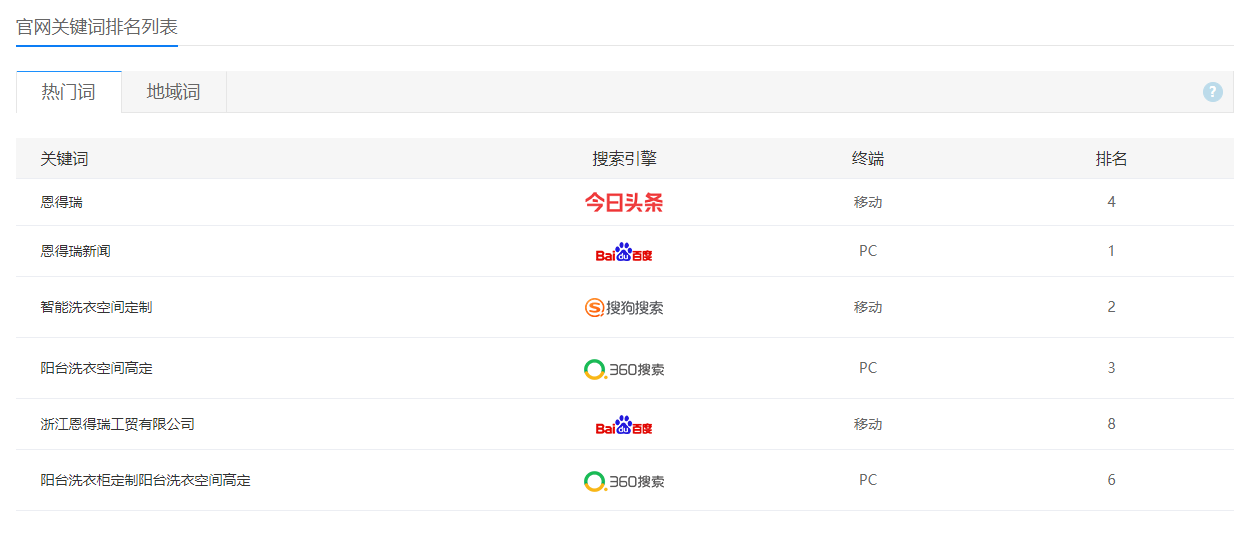Viewport: 1247px width, 557px height.
Task: Click the 官网关键词排名列表 section title
Action: click(97, 26)
